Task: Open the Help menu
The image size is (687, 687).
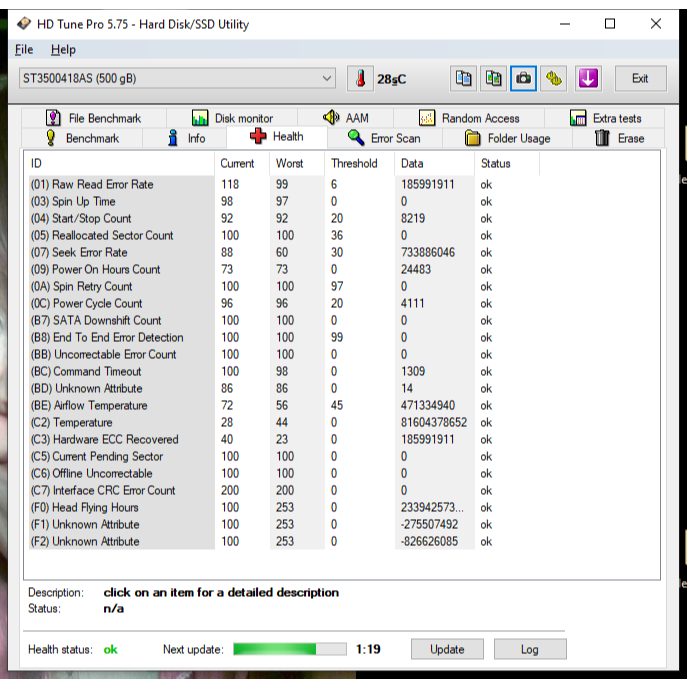Action: click(x=63, y=49)
